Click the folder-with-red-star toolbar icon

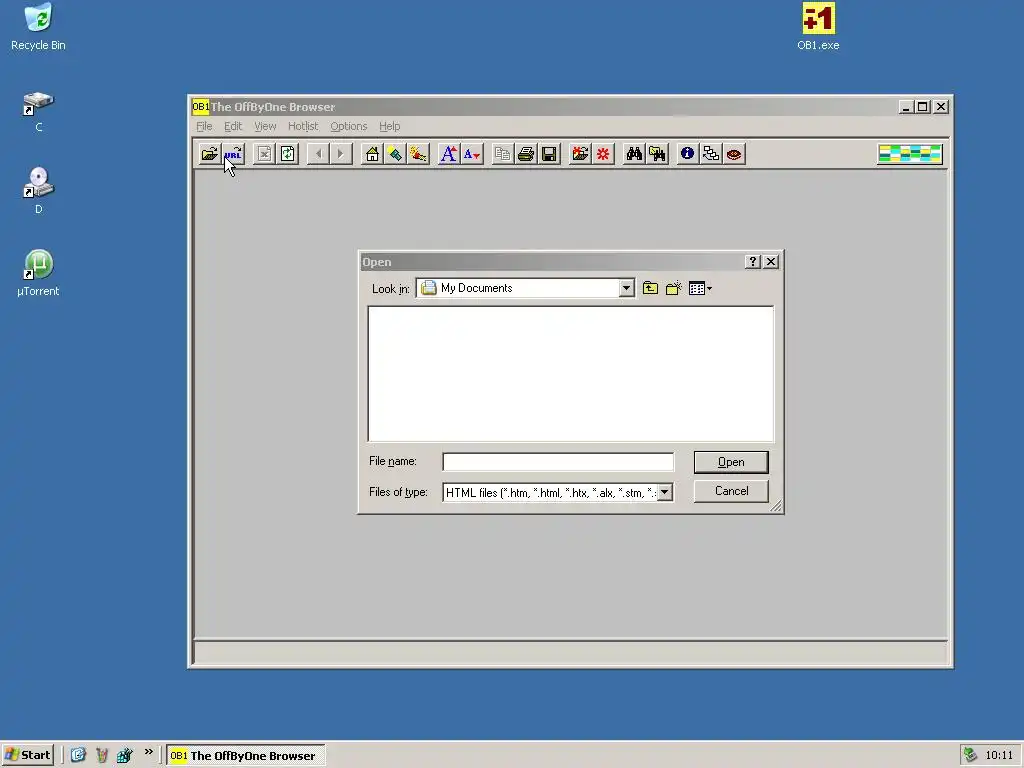[x=580, y=154]
